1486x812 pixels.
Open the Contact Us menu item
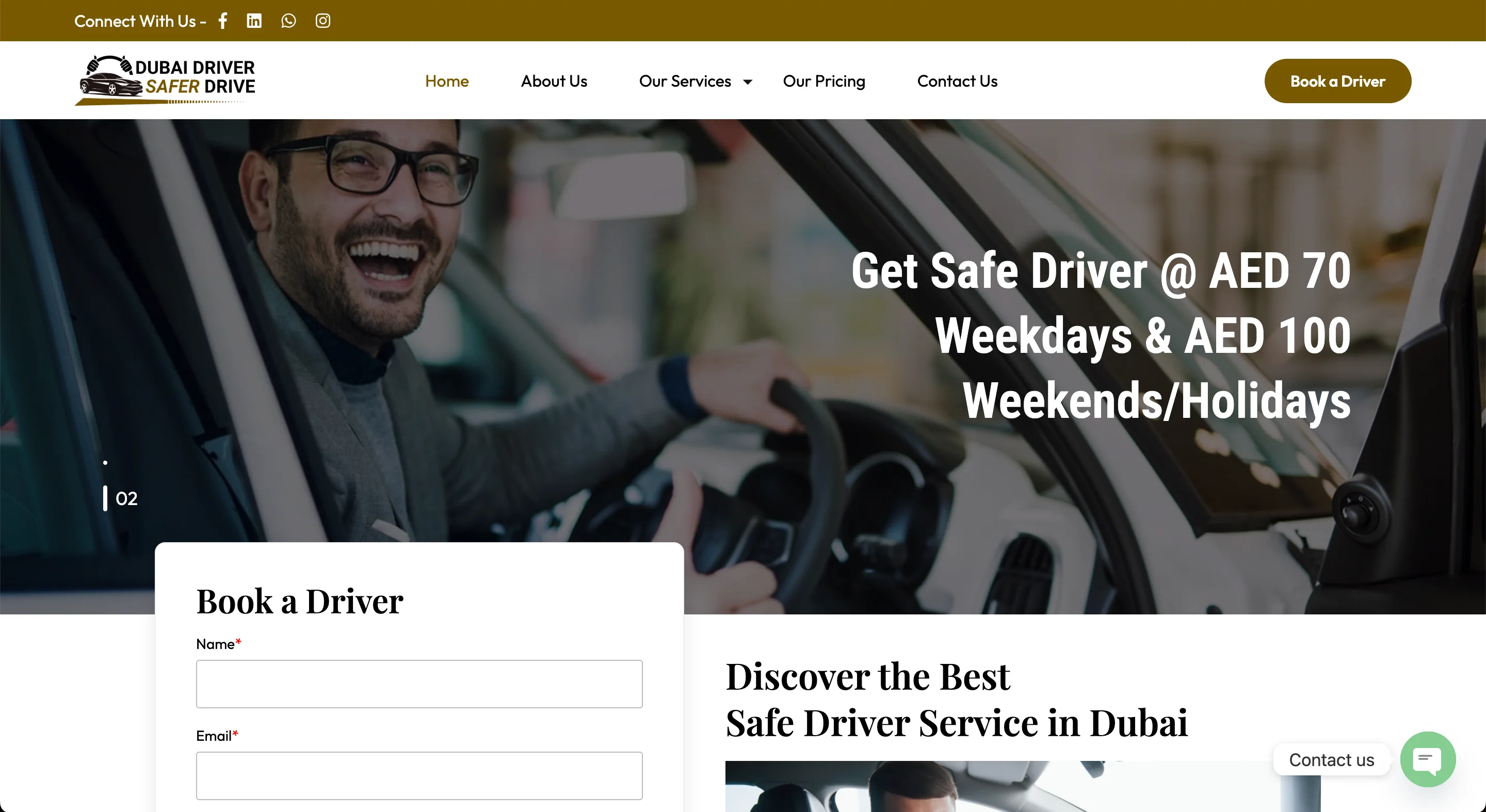coord(957,82)
